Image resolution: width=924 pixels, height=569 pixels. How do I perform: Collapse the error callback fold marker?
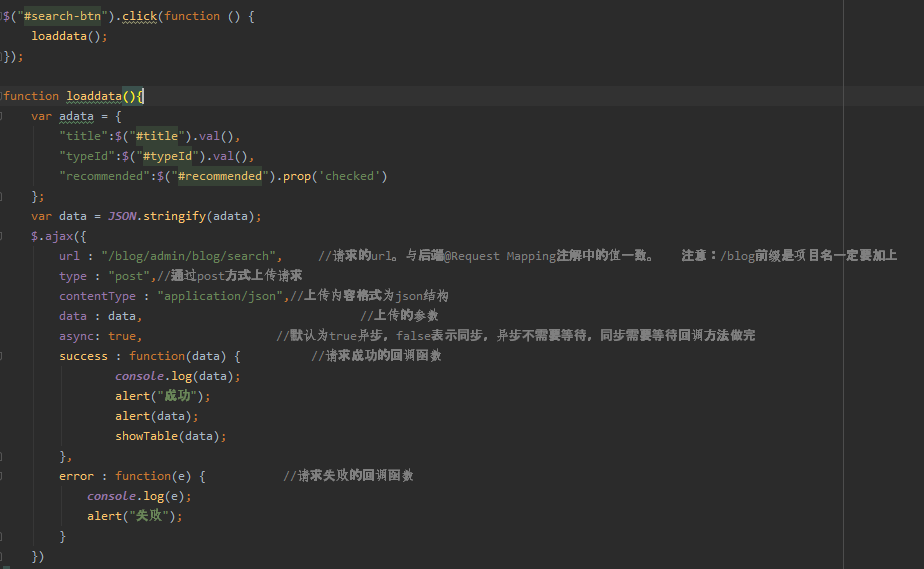1,476
